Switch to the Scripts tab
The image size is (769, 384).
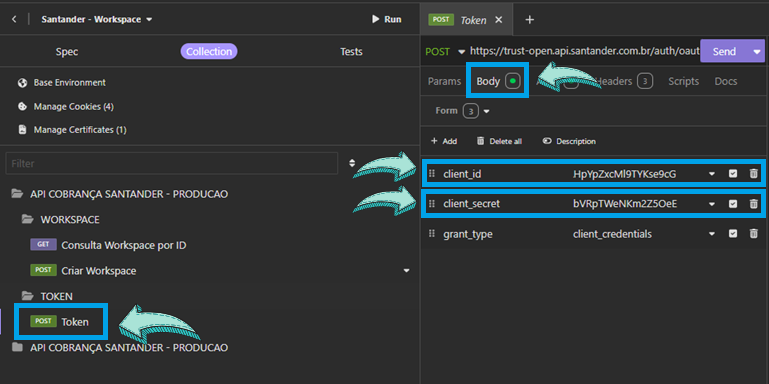[683, 81]
